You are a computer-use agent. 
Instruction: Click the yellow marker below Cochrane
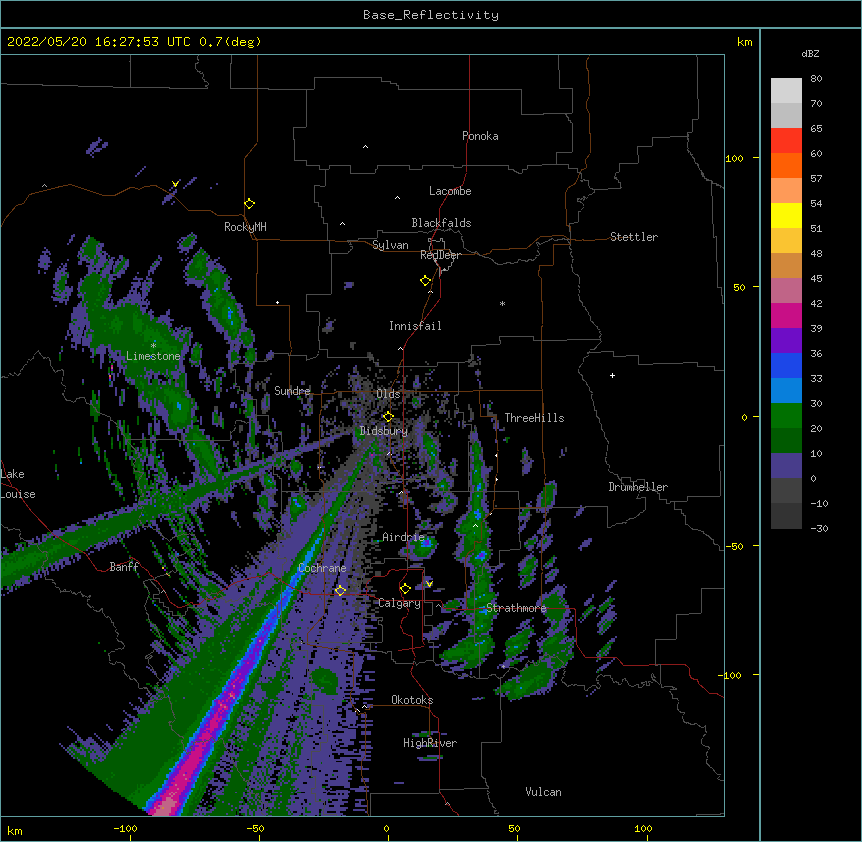tap(340, 590)
